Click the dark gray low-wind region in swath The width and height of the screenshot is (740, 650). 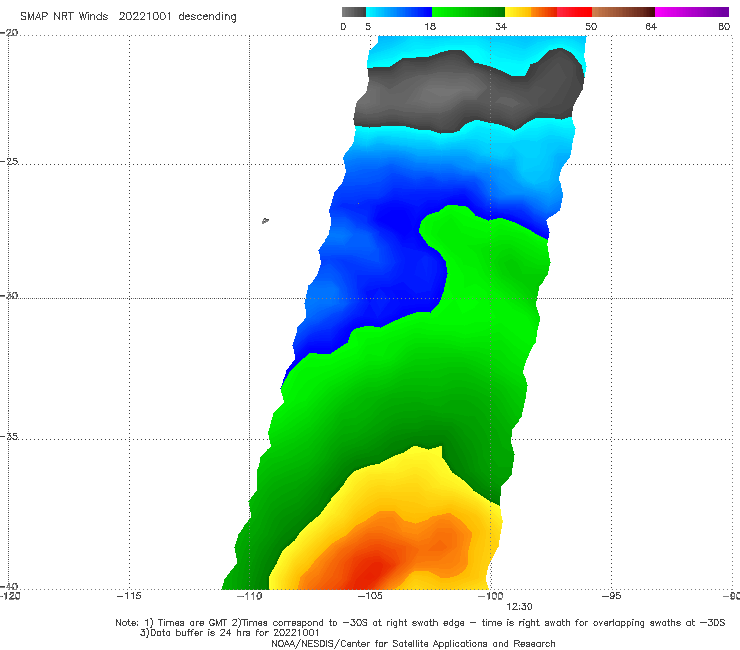point(467,90)
